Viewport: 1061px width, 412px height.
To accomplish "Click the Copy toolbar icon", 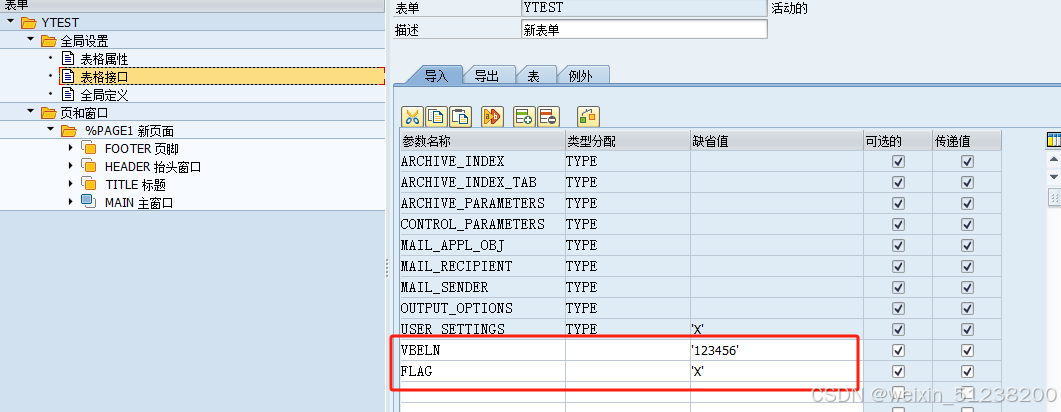I will coord(436,116).
